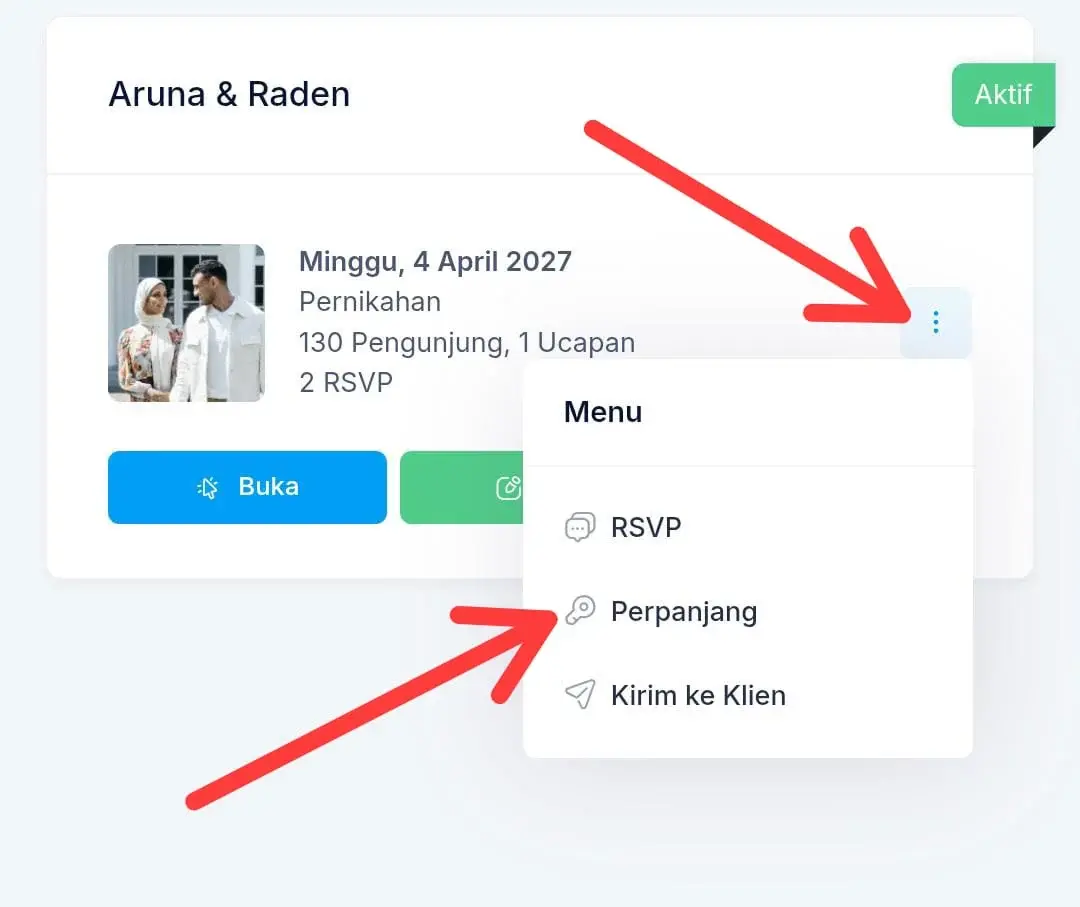Click the Aruna & Raden title
Screen dimensions: 1080x907
[229, 94]
